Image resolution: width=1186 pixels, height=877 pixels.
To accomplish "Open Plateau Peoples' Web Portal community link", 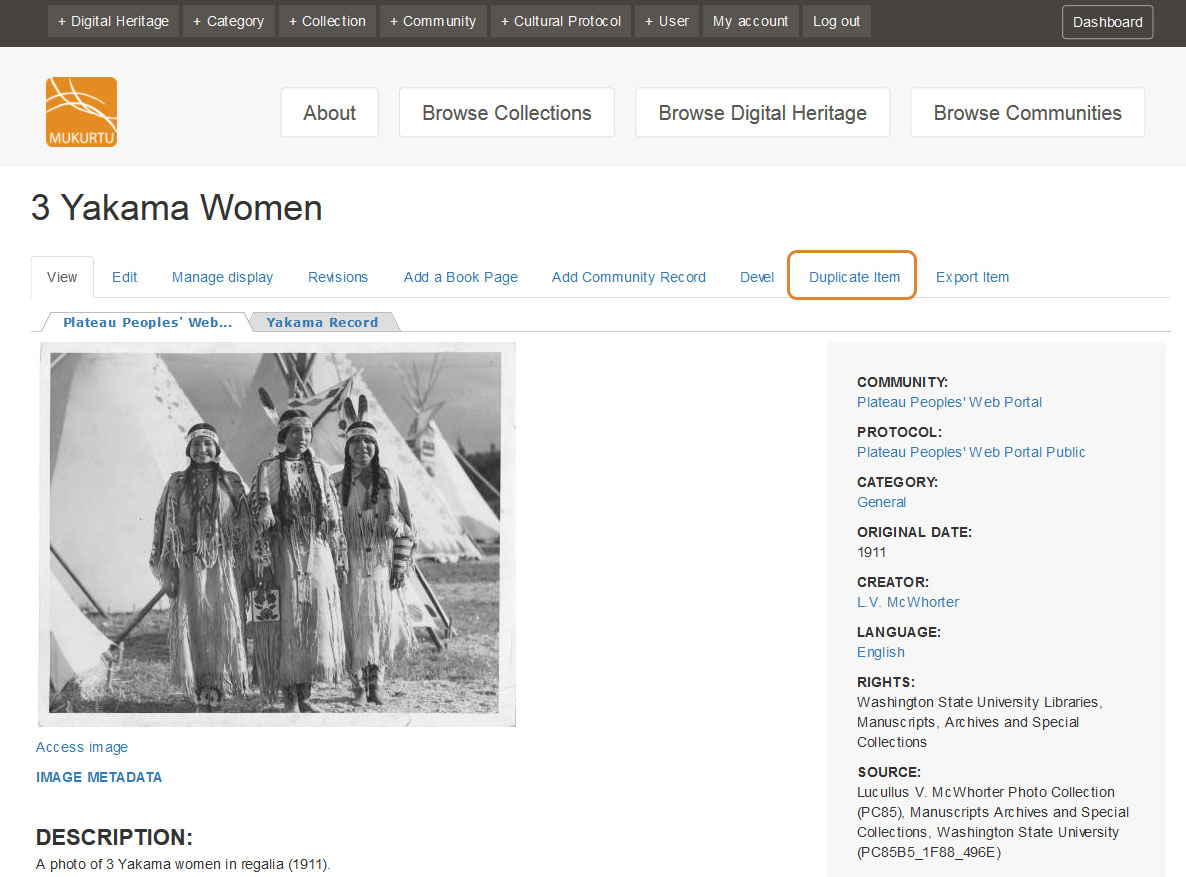I will point(949,402).
